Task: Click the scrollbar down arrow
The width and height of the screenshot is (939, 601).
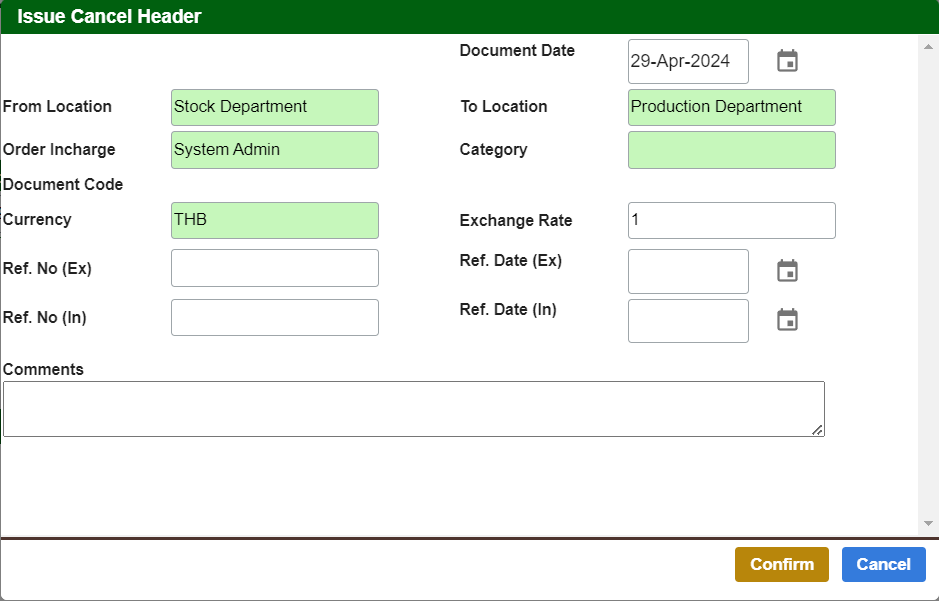Action: [x=928, y=523]
